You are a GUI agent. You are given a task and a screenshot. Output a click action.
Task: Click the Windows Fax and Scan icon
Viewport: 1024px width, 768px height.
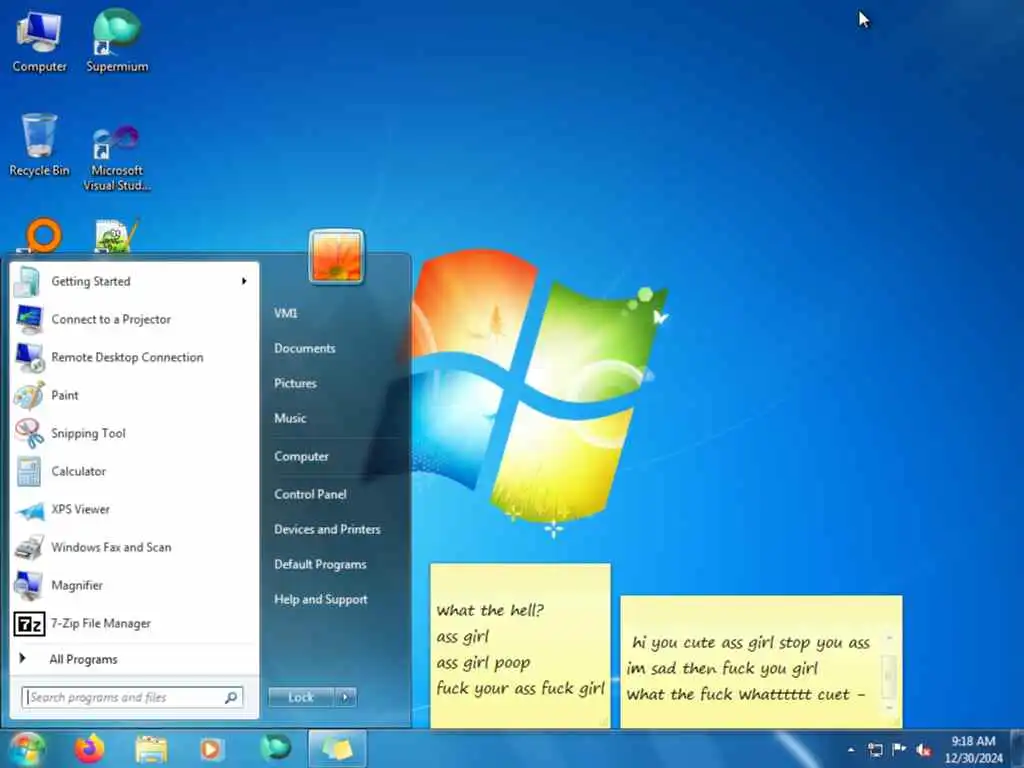pyautogui.click(x=29, y=547)
